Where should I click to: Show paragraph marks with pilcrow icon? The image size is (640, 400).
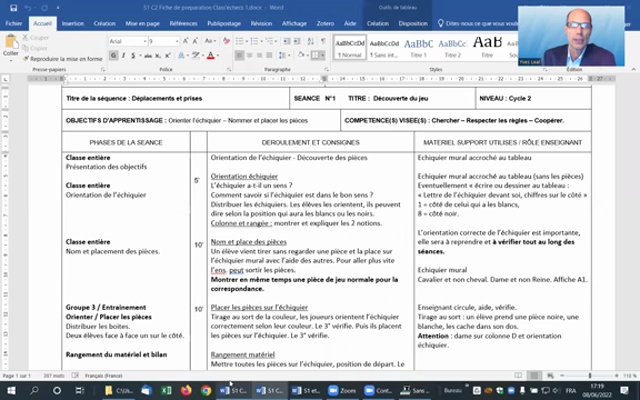click(322, 41)
